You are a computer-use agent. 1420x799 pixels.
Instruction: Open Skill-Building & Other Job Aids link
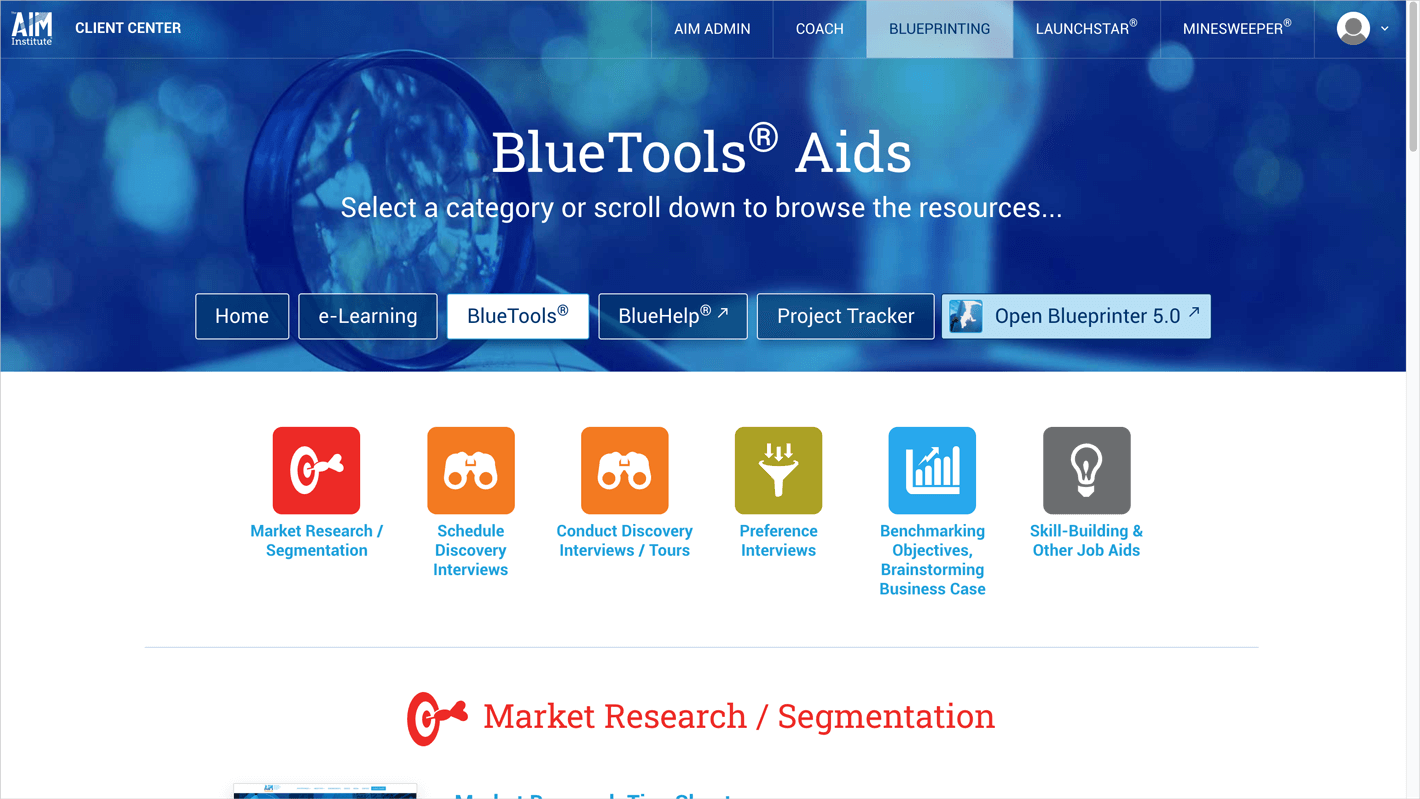(x=1087, y=541)
